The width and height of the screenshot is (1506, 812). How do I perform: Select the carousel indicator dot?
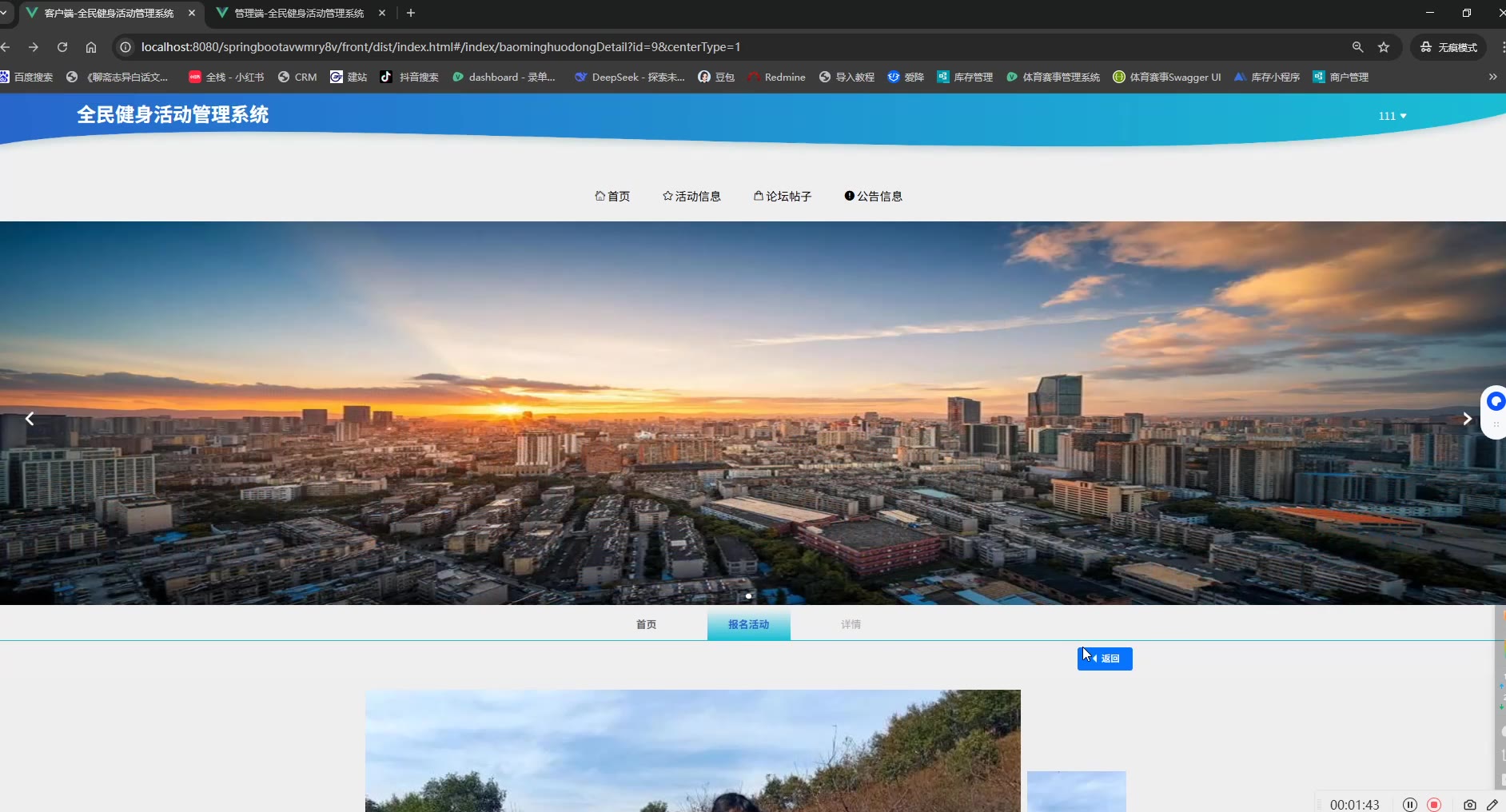click(748, 595)
